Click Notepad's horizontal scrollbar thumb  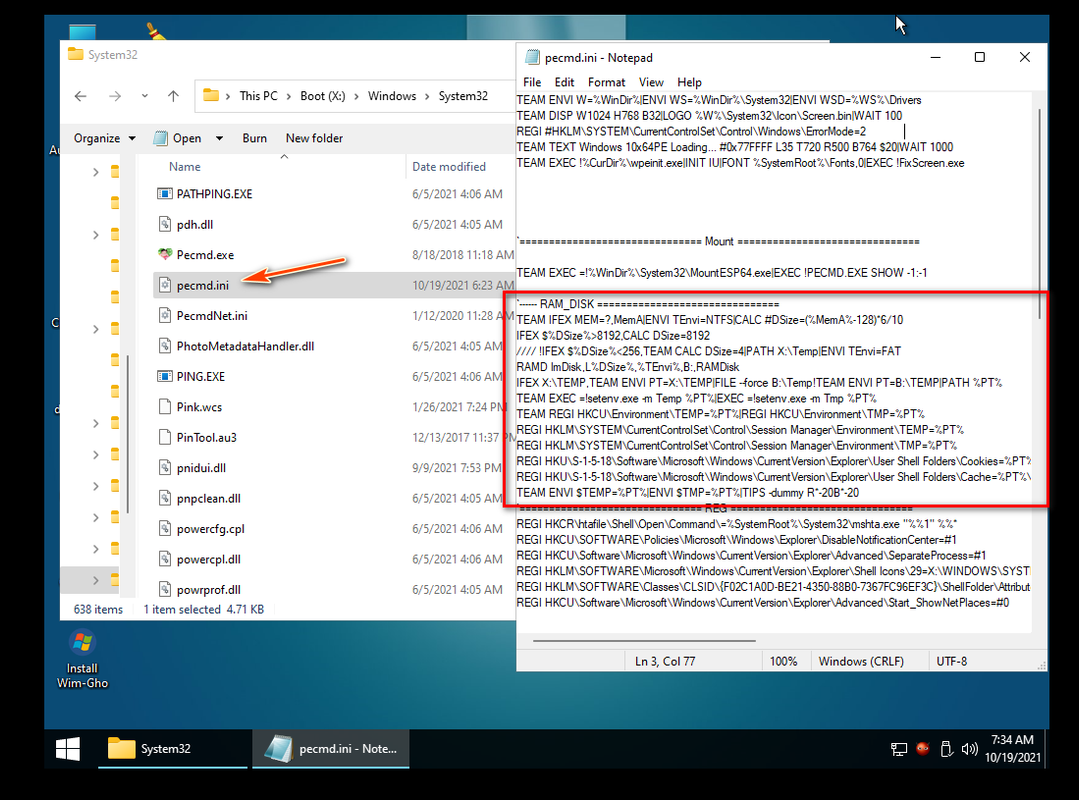(x=644, y=640)
